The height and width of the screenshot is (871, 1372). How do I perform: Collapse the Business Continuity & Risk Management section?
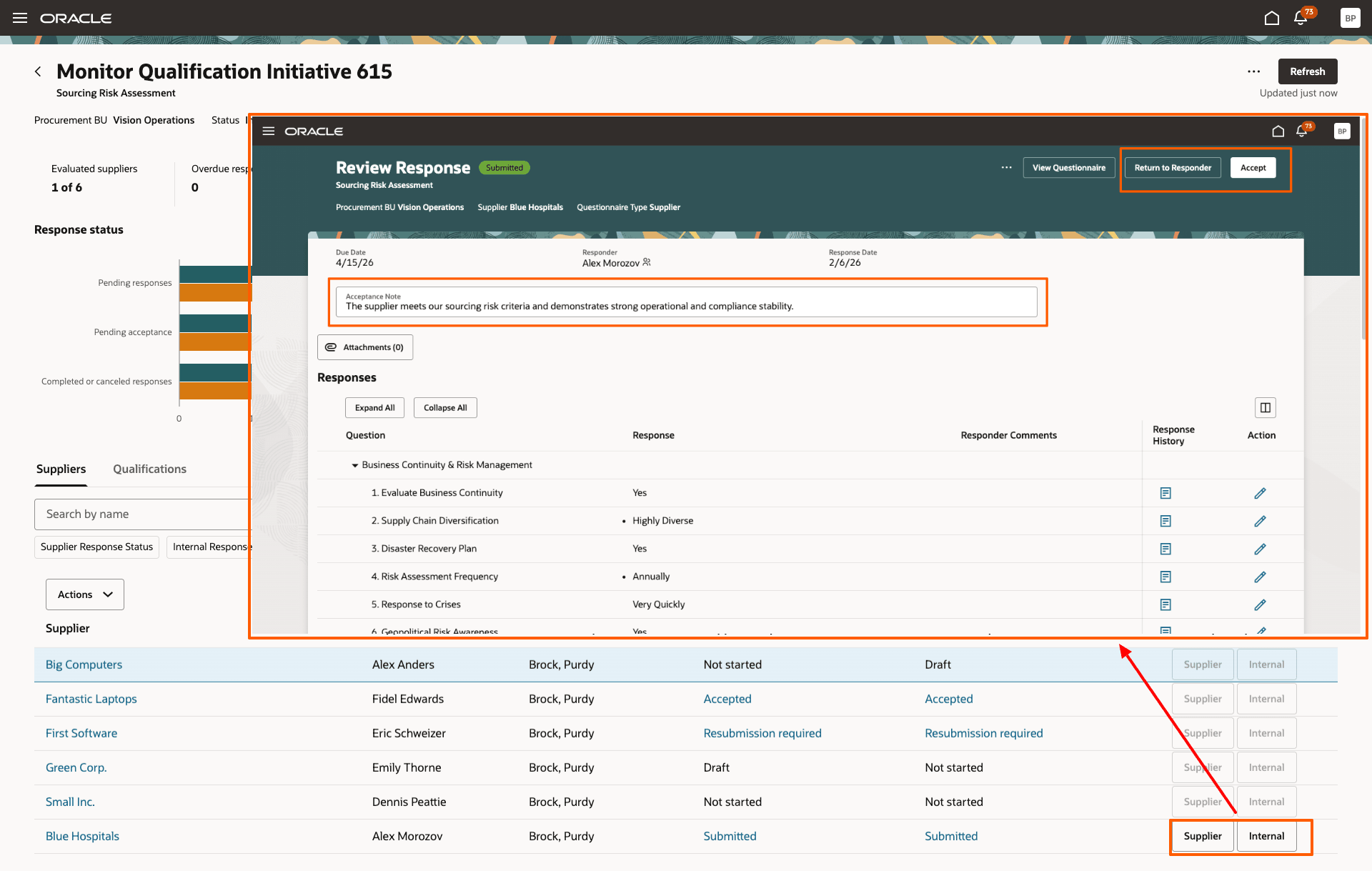coord(354,465)
